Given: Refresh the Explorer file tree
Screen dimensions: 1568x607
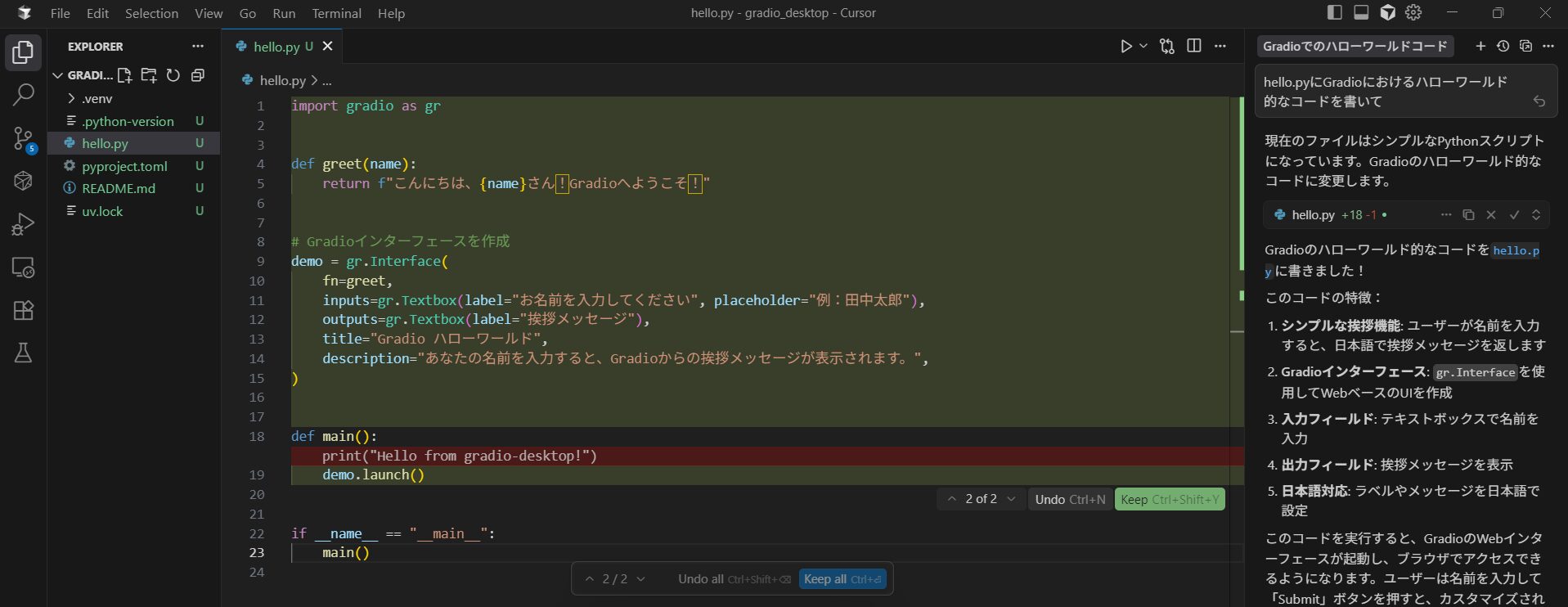Looking at the screenshot, I should pos(173,75).
